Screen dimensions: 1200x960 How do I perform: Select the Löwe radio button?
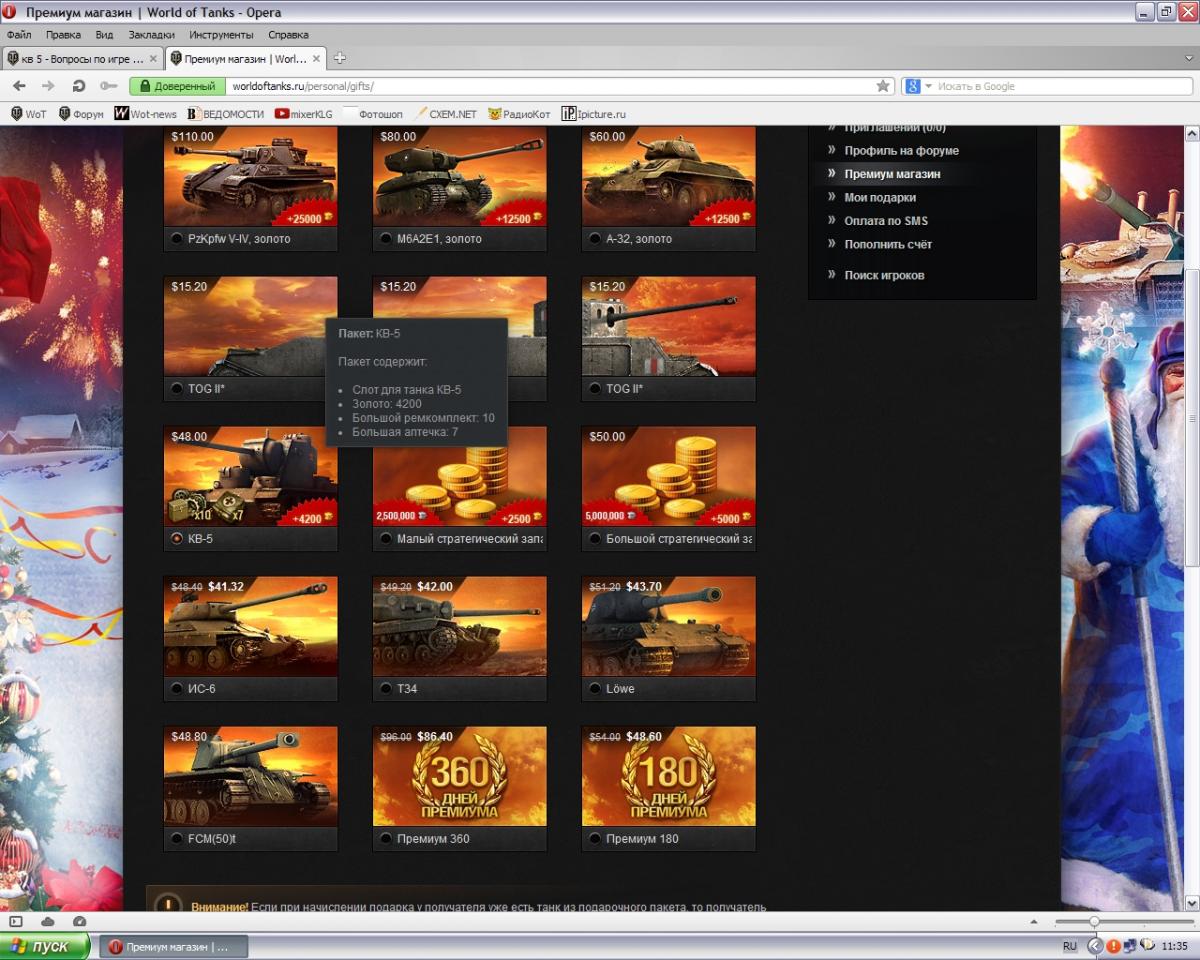pyautogui.click(x=596, y=689)
